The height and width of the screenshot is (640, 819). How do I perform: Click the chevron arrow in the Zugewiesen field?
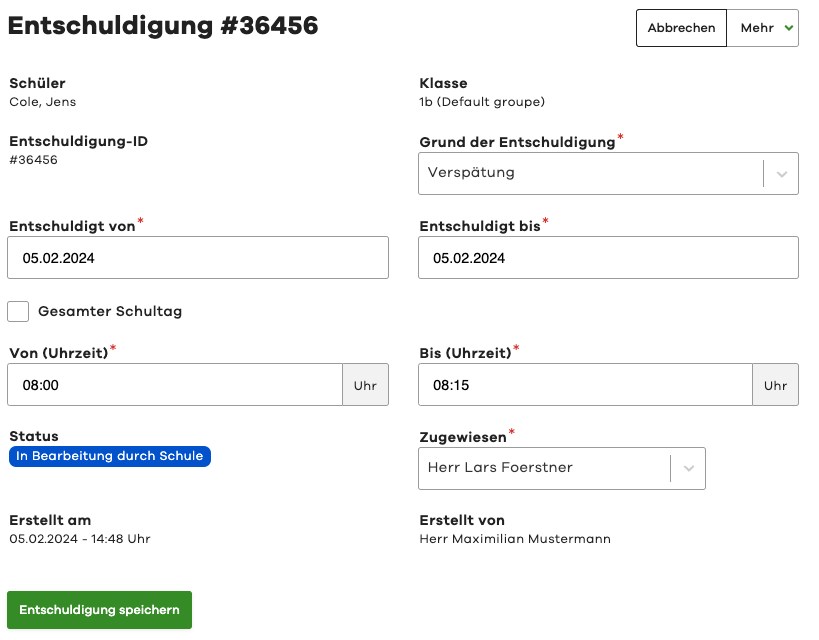point(688,468)
